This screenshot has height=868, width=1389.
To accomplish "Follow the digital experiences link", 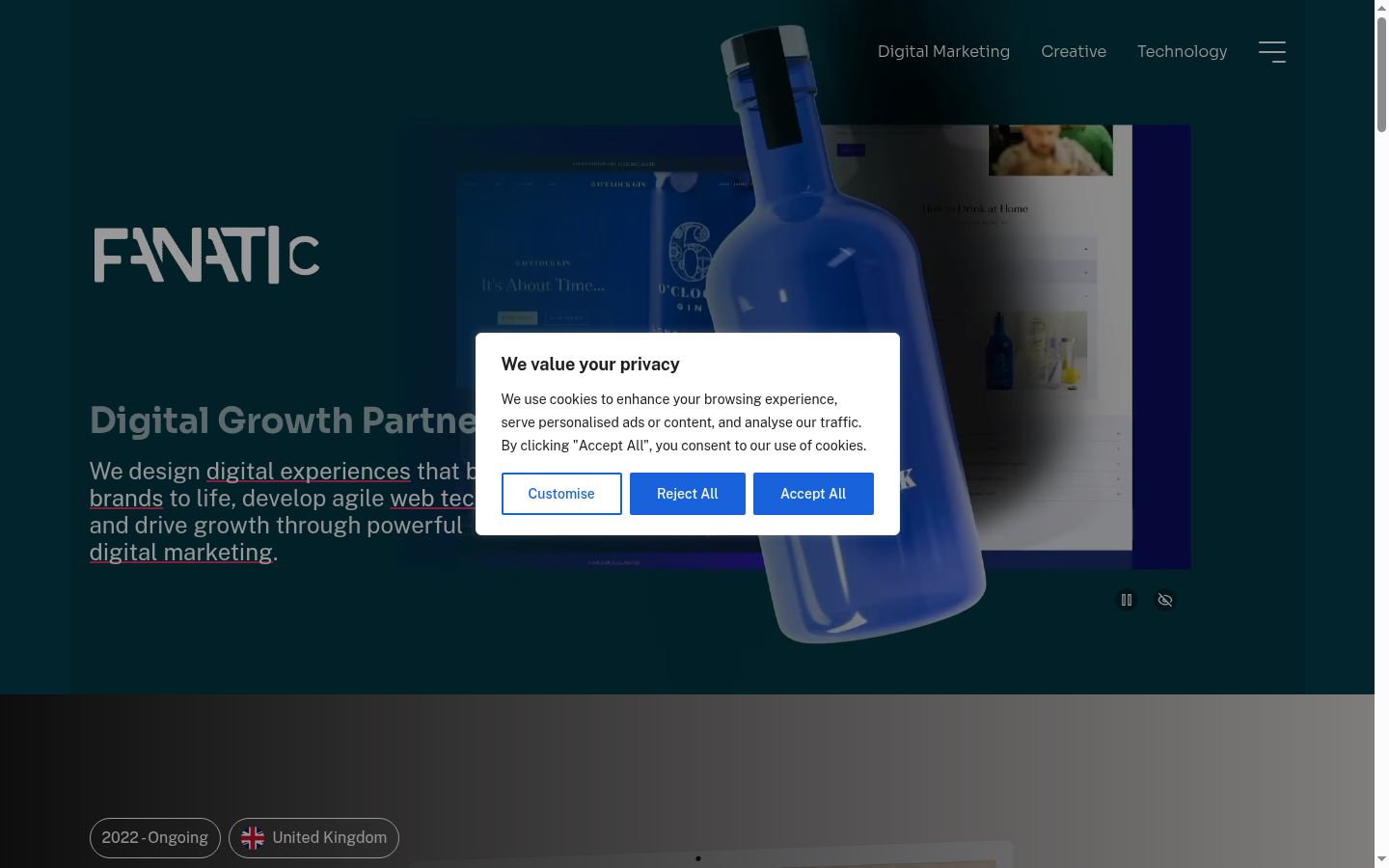I will point(309,471).
